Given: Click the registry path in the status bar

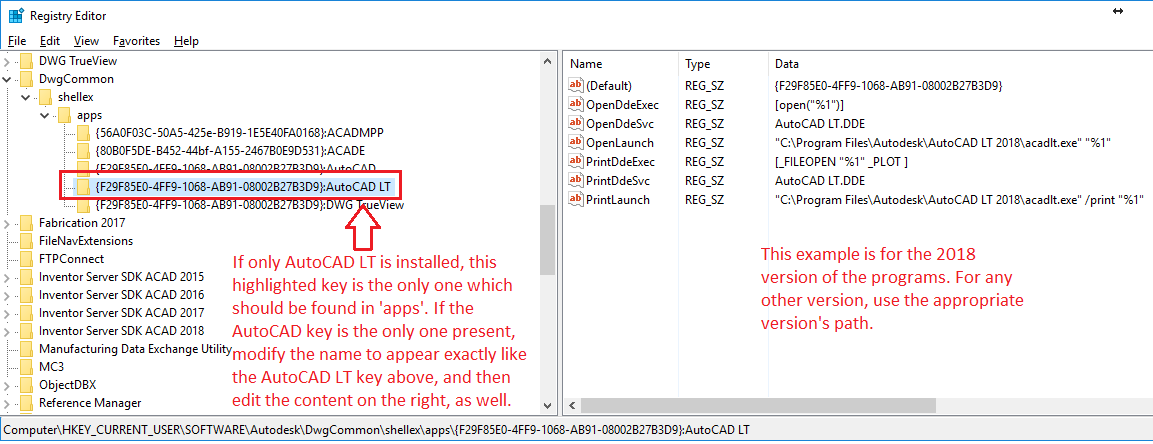Looking at the screenshot, I should (x=376, y=429).
